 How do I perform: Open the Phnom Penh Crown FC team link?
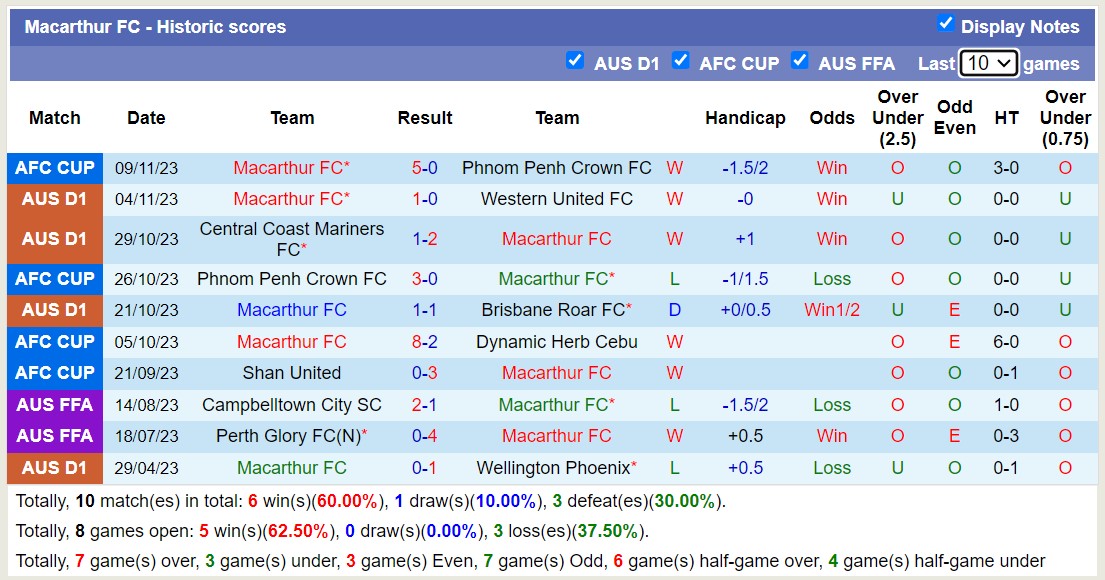[557, 168]
